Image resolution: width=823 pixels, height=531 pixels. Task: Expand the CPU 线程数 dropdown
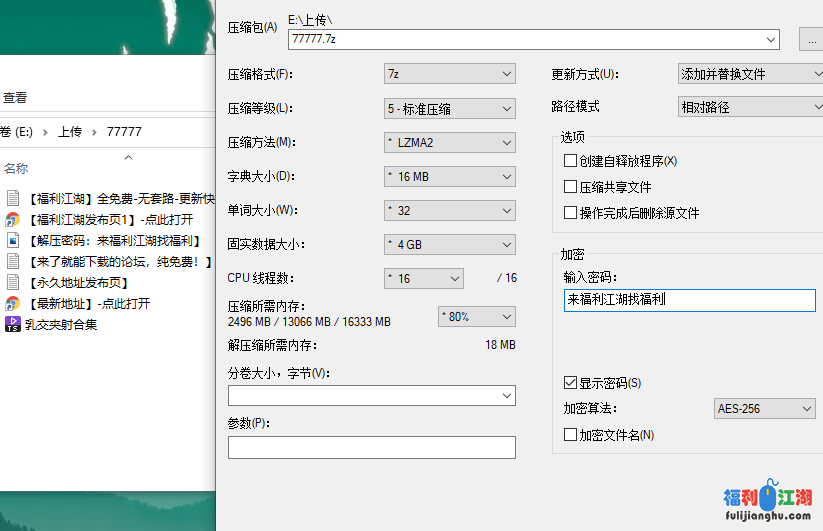pyautogui.click(x=424, y=278)
